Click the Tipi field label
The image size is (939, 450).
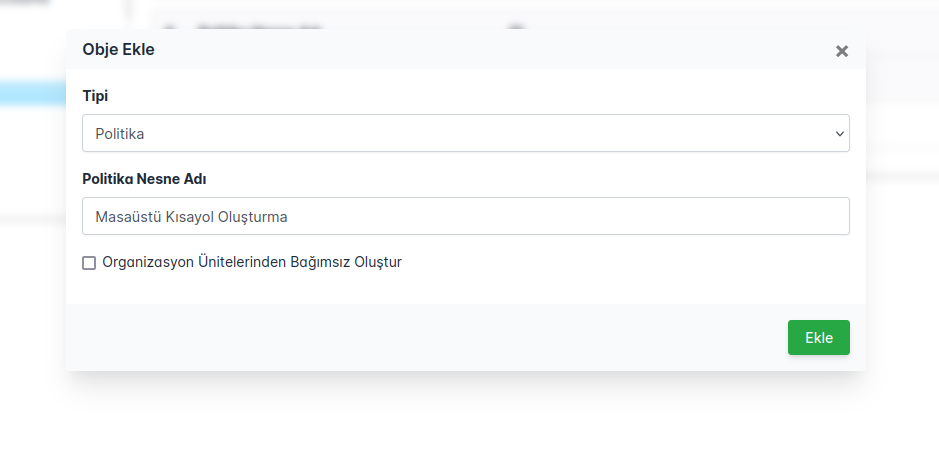pyautogui.click(x=95, y=96)
